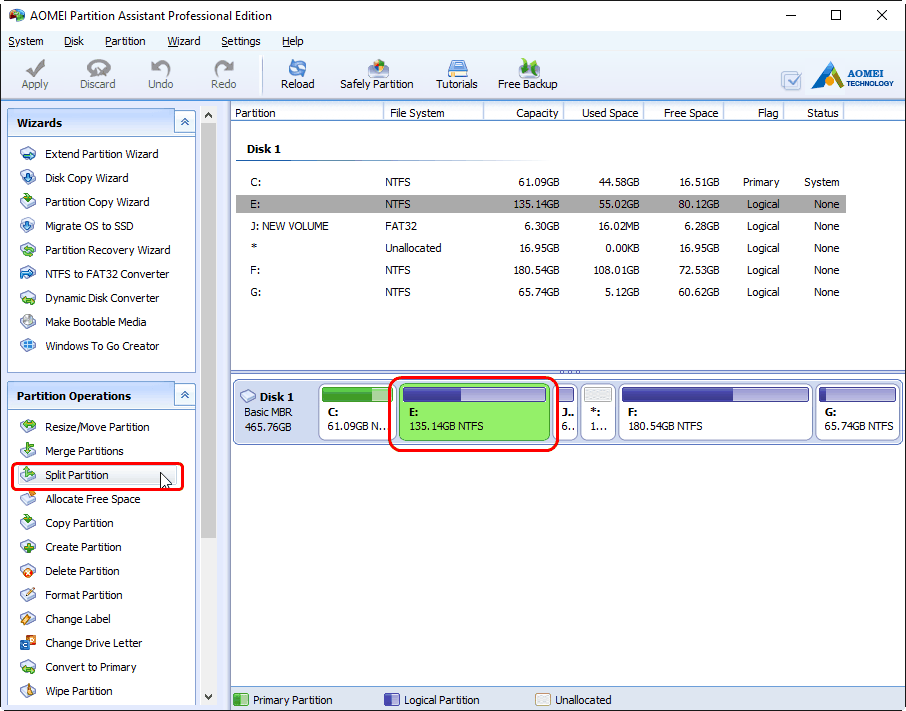This screenshot has height=711, width=906.
Task: Select F: block in disk map
Action: coord(715,412)
